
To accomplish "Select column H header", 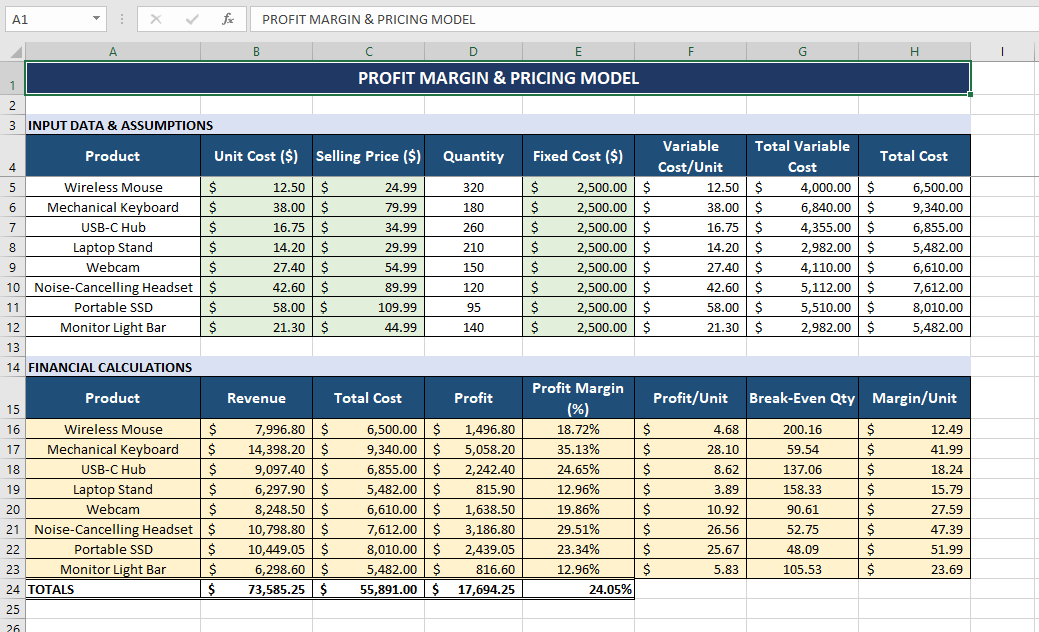I will (x=913, y=51).
